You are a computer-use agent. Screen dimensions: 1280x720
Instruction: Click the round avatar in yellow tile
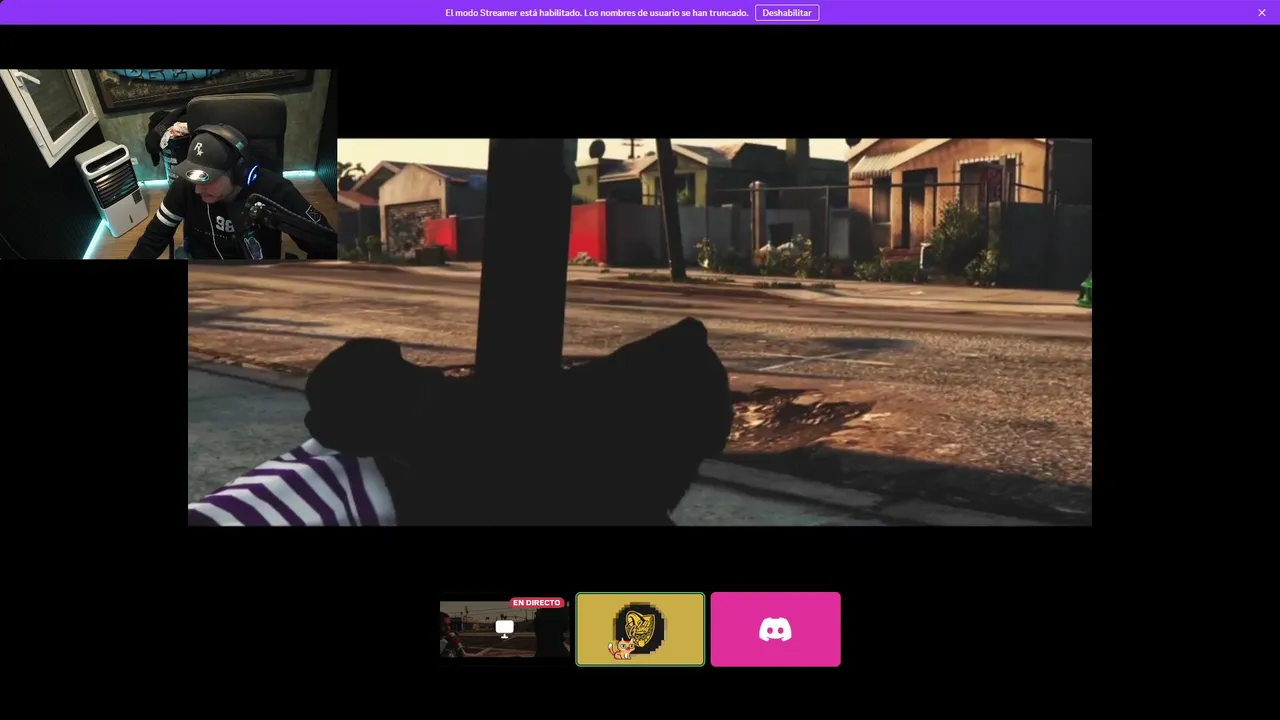(640, 627)
